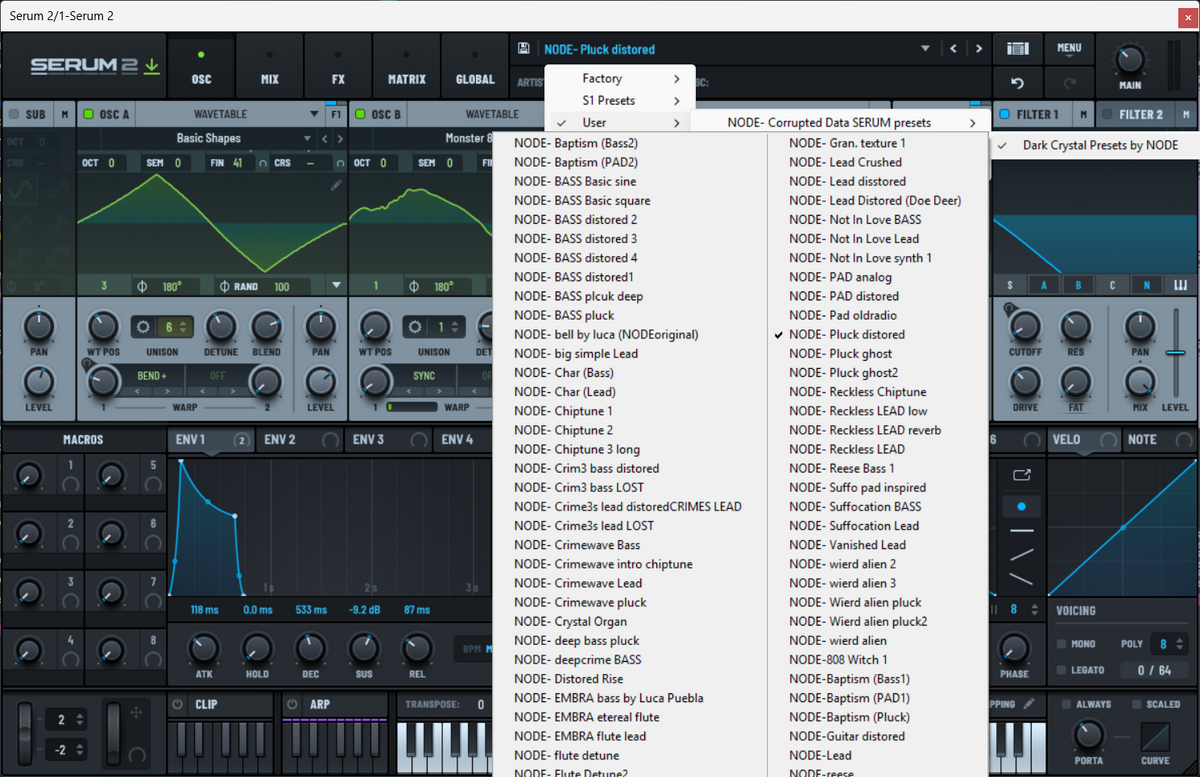Click the OSC A BEND+ warp mode
1200x777 pixels.
pos(154,376)
